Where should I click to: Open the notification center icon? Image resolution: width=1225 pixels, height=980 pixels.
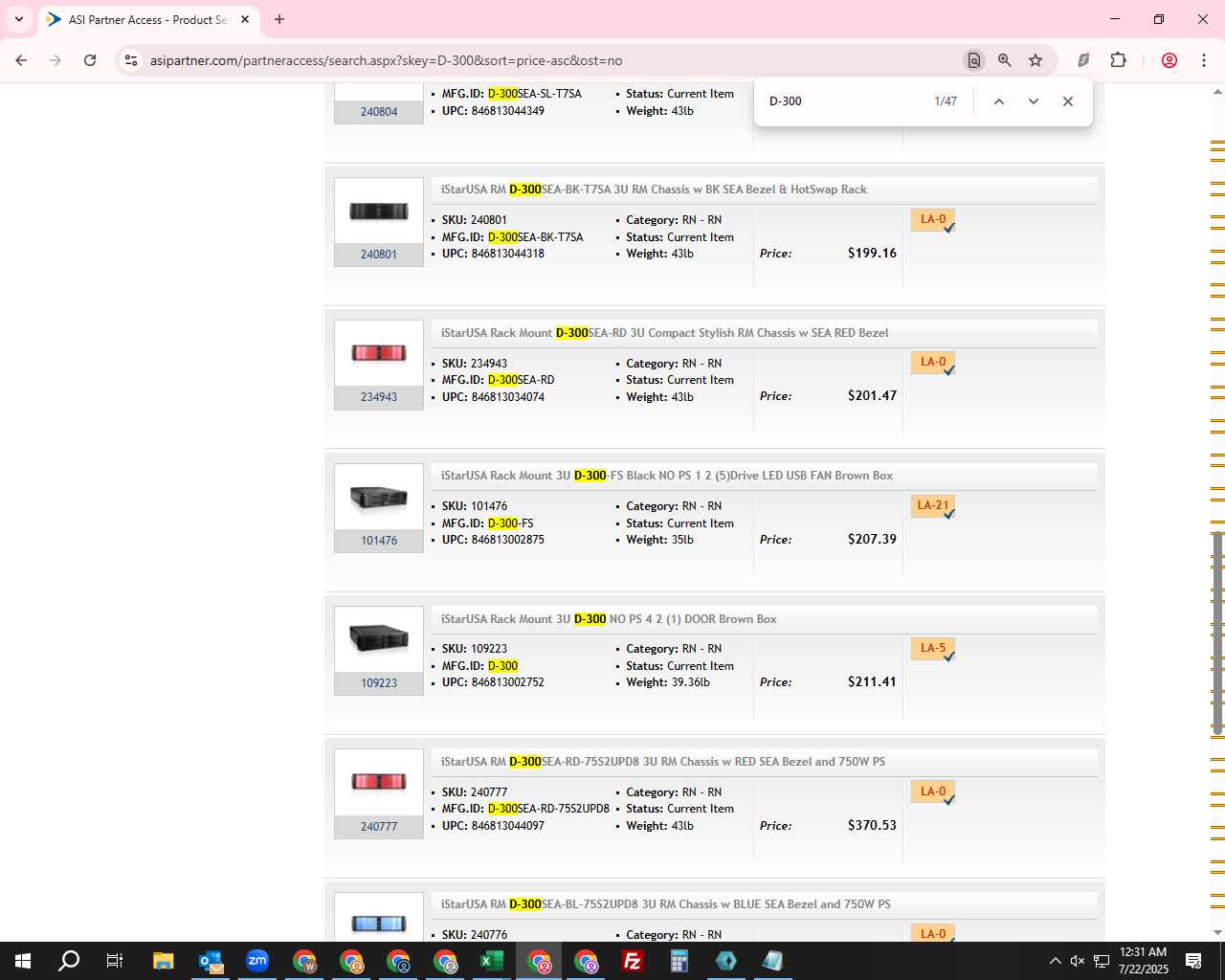pos(1193,961)
